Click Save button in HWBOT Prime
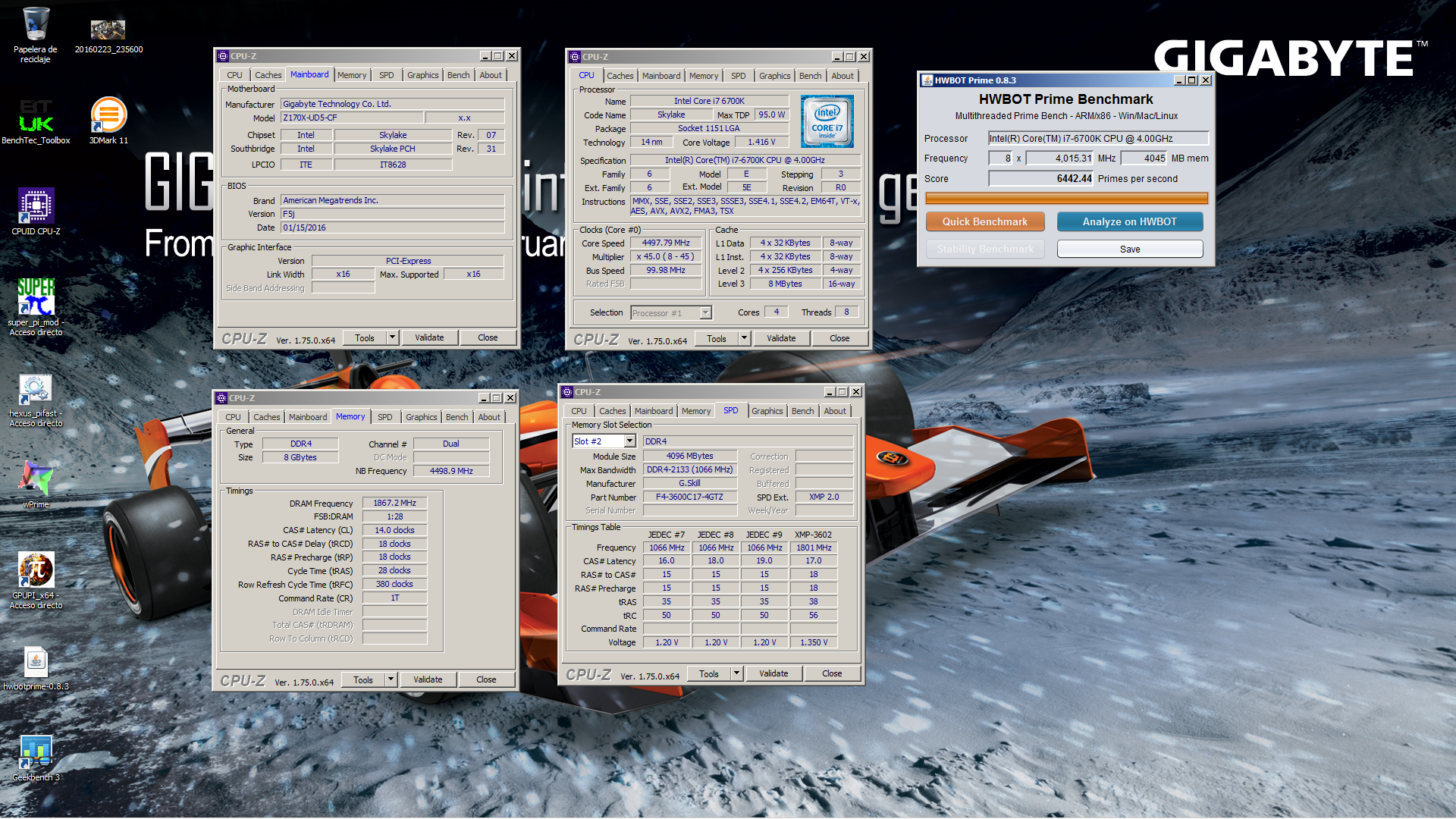 pyautogui.click(x=1130, y=249)
